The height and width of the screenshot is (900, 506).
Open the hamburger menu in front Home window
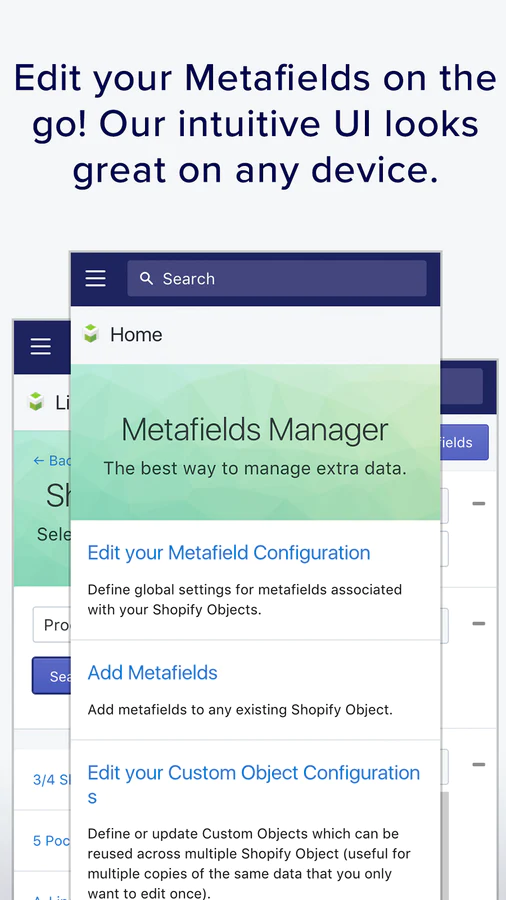96,278
